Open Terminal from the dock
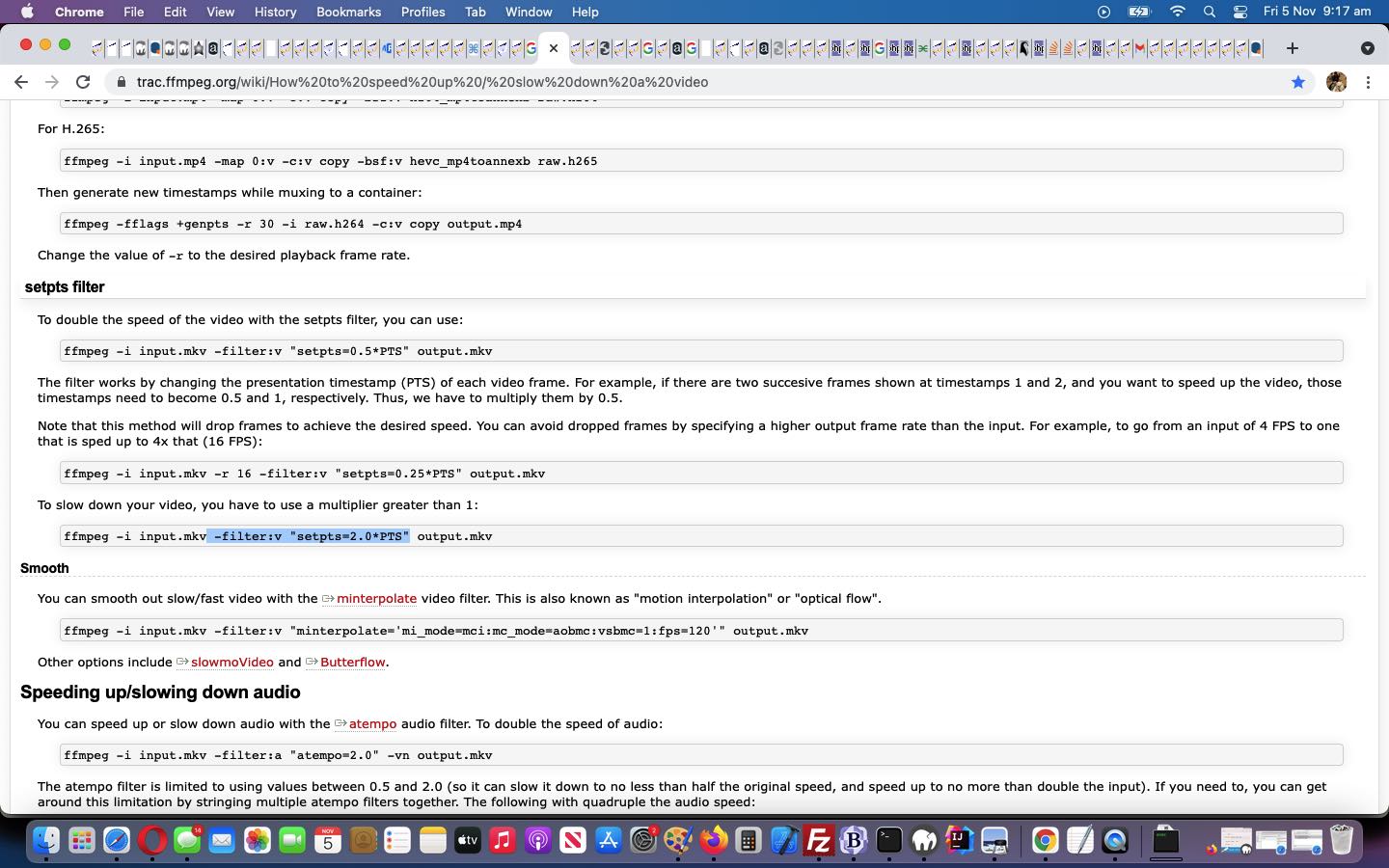 (888, 840)
